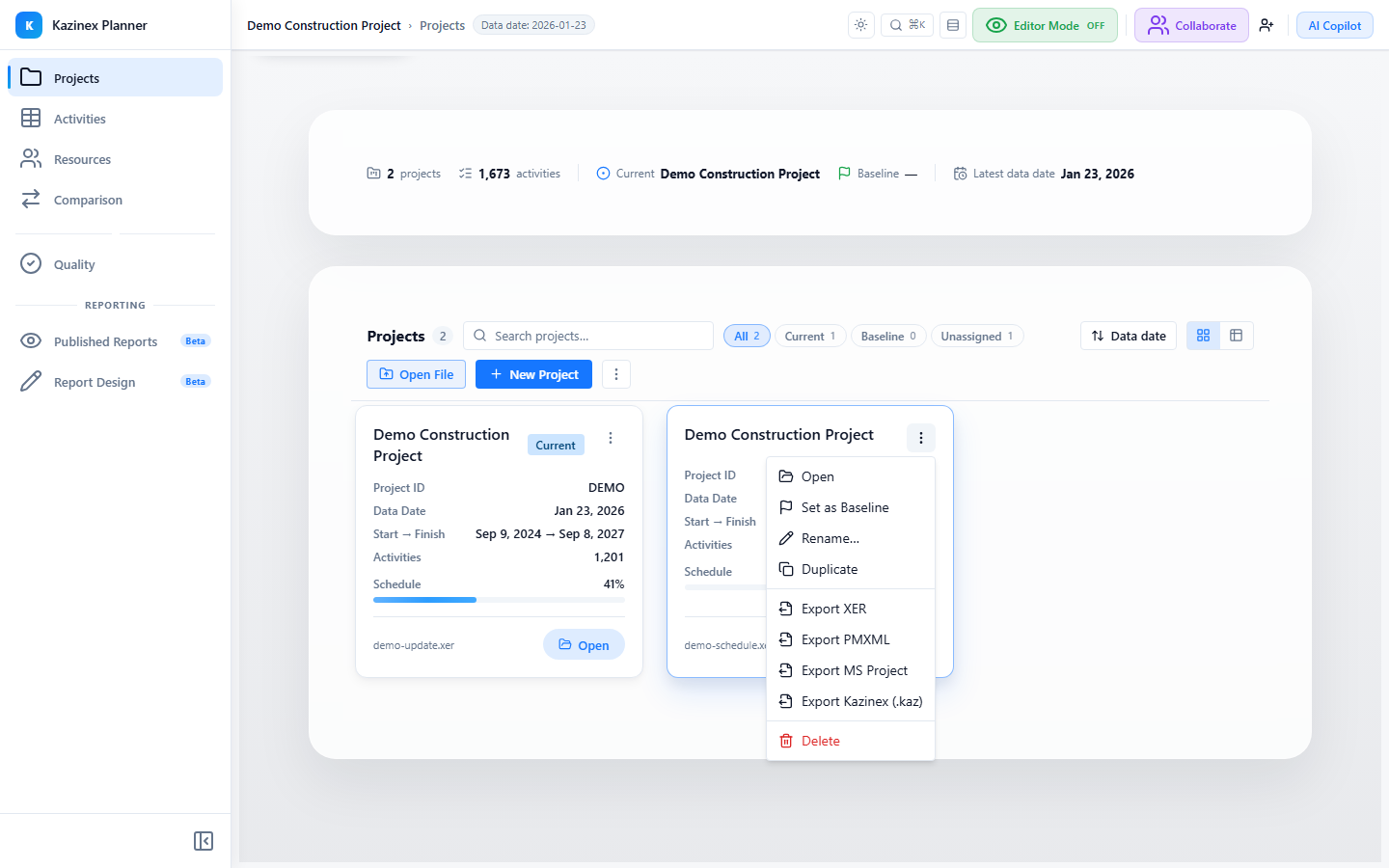Image resolution: width=1389 pixels, height=868 pixels.
Task: Collapse the sidebar panel
Action: tap(204, 841)
